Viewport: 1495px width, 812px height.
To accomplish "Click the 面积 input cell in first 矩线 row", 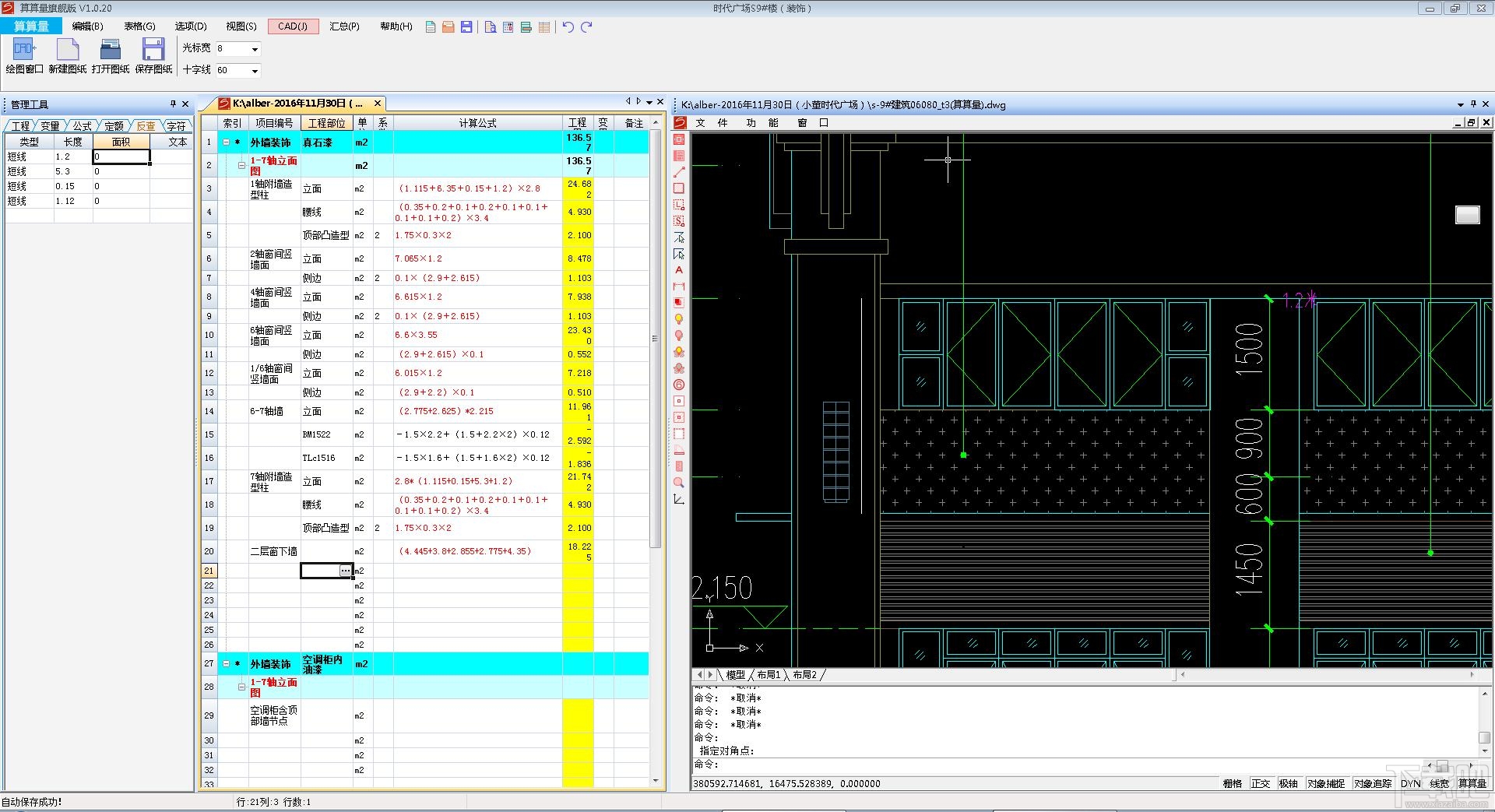I will pos(121,156).
